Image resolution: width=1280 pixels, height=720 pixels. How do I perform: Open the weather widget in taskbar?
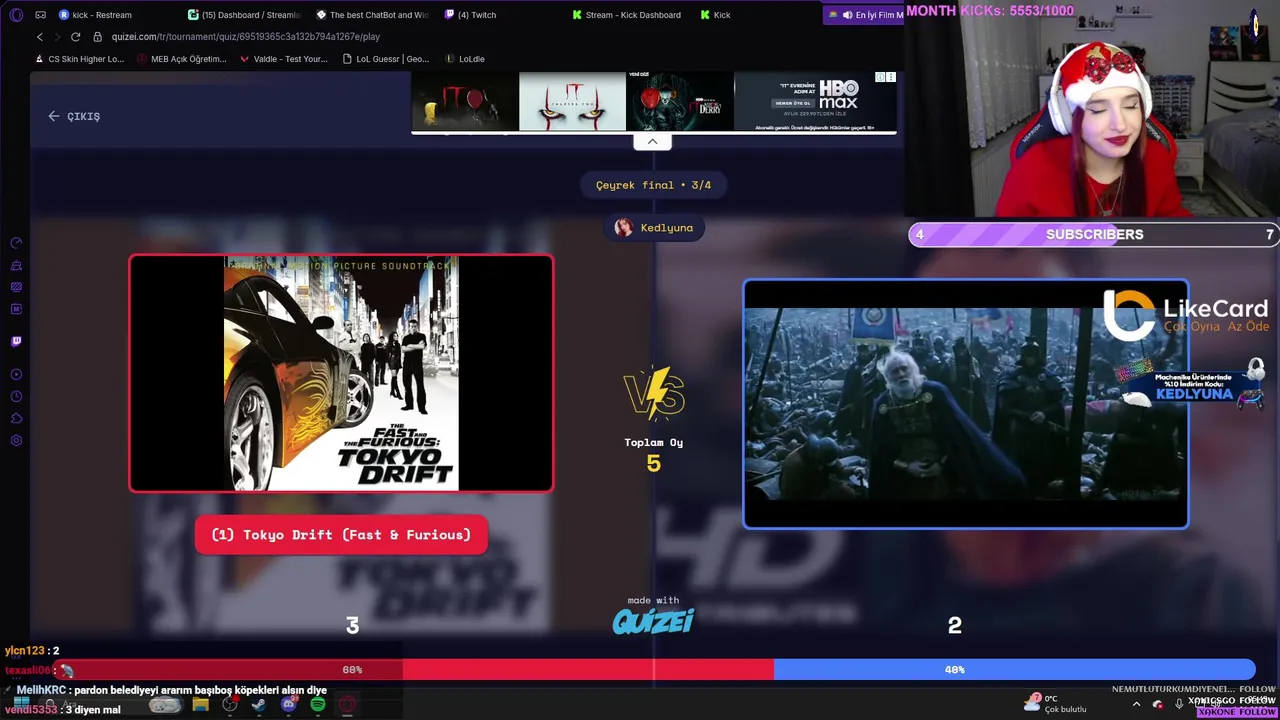[x=1056, y=704]
